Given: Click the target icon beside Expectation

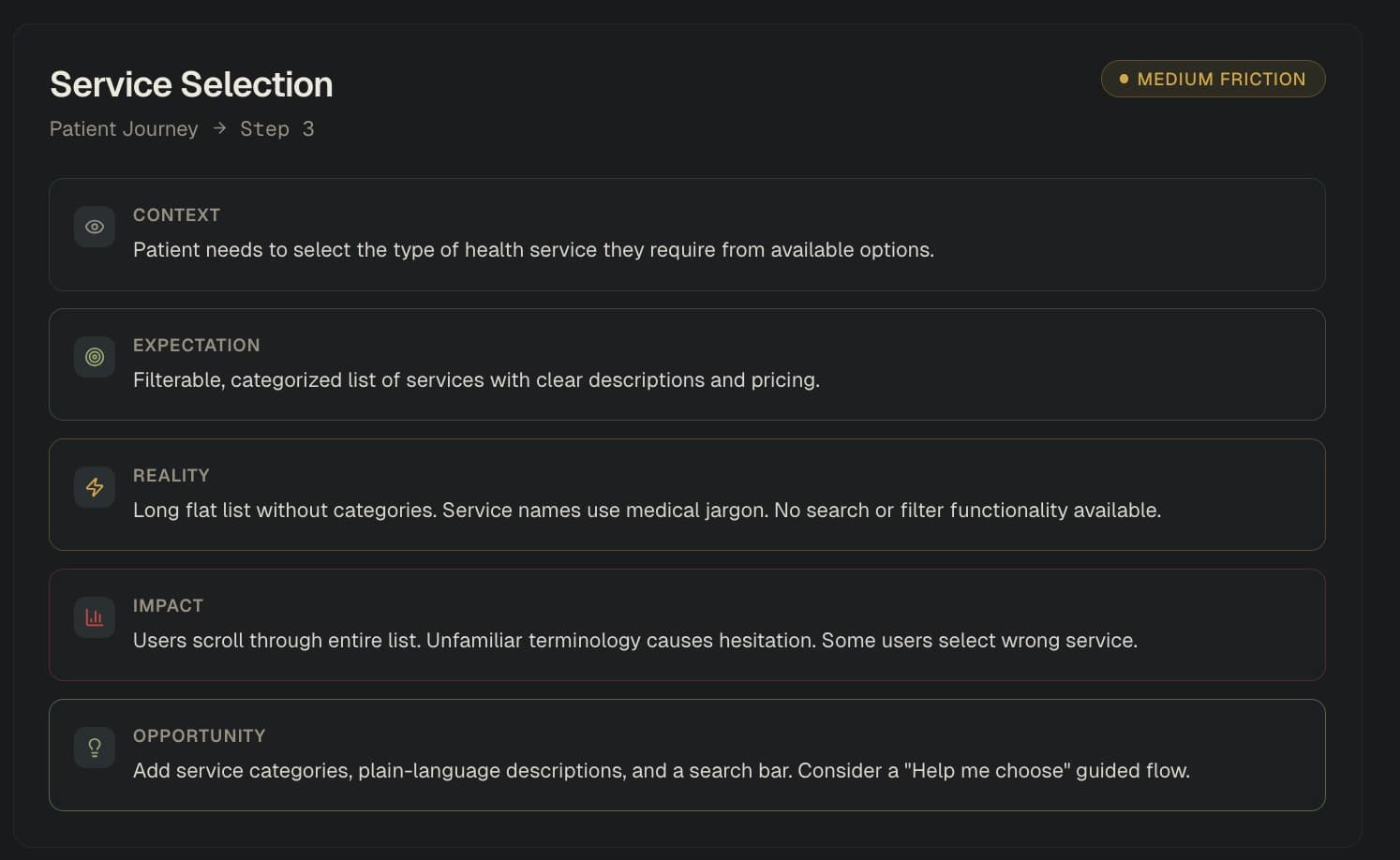Looking at the screenshot, I should pyautogui.click(x=95, y=357).
